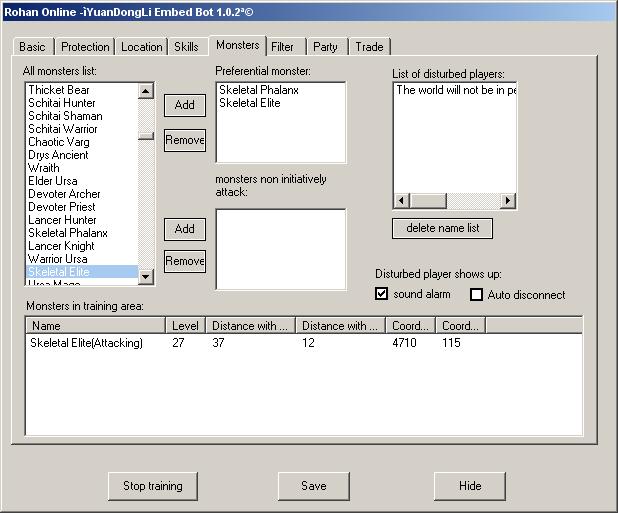Select Schitai Hunter in monsters list

82,103
